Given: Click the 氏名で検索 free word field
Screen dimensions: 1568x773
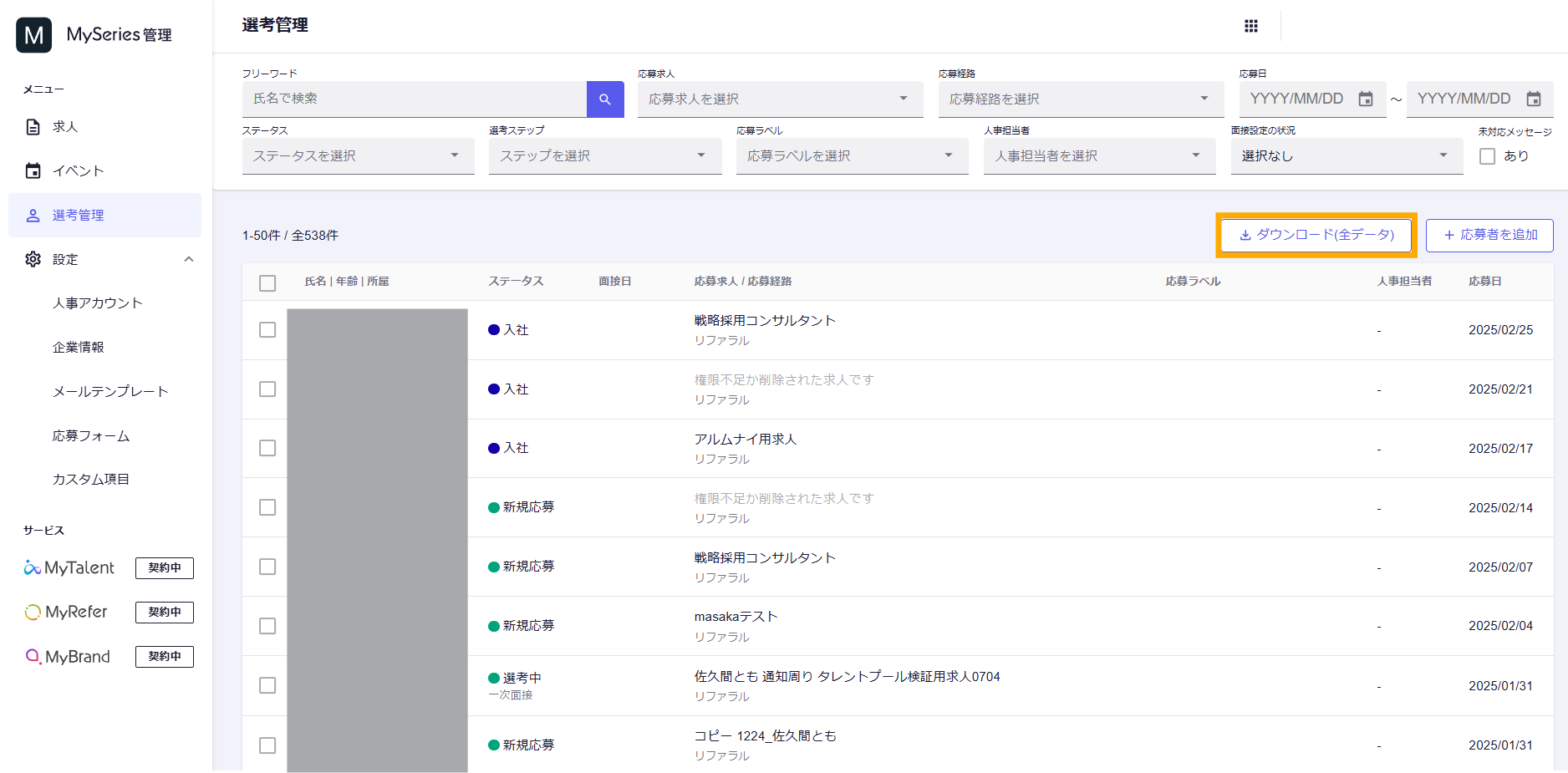Looking at the screenshot, I should coord(415,99).
